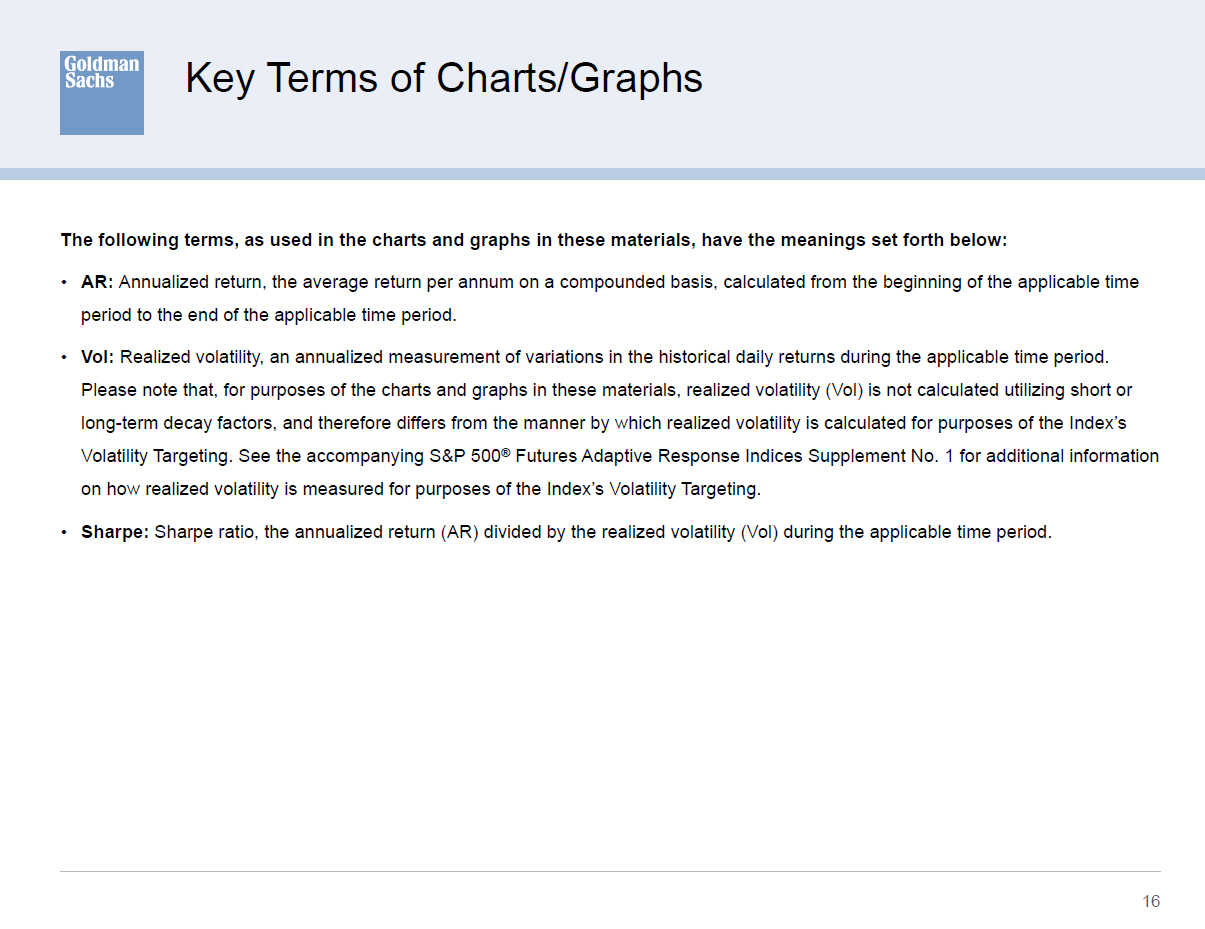
Task: Select the bold 'AR:' term label
Action: [97, 282]
